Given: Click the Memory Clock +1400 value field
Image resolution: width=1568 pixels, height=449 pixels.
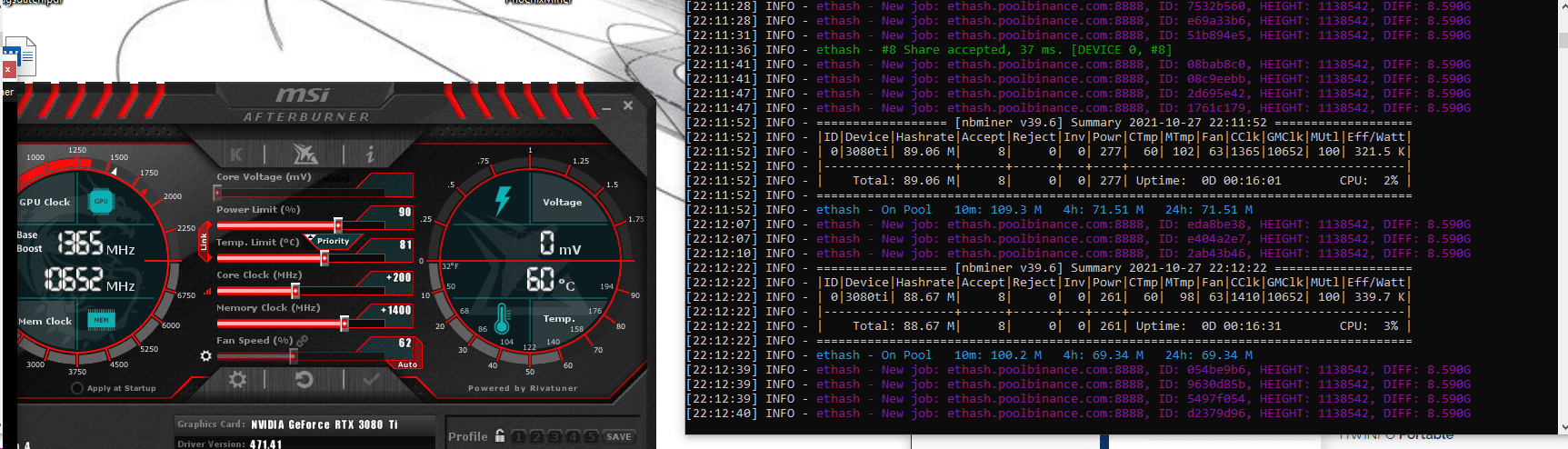Looking at the screenshot, I should [394, 310].
